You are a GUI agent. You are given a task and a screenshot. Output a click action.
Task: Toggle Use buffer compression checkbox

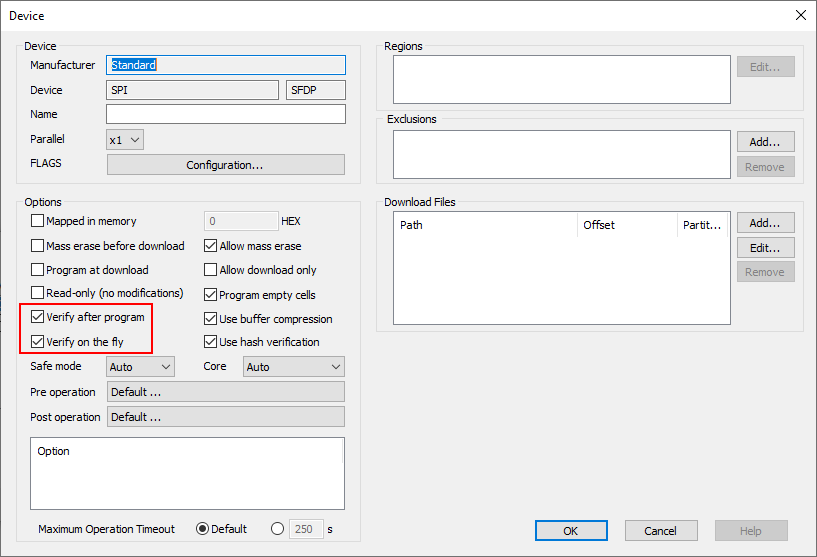pyautogui.click(x=211, y=319)
